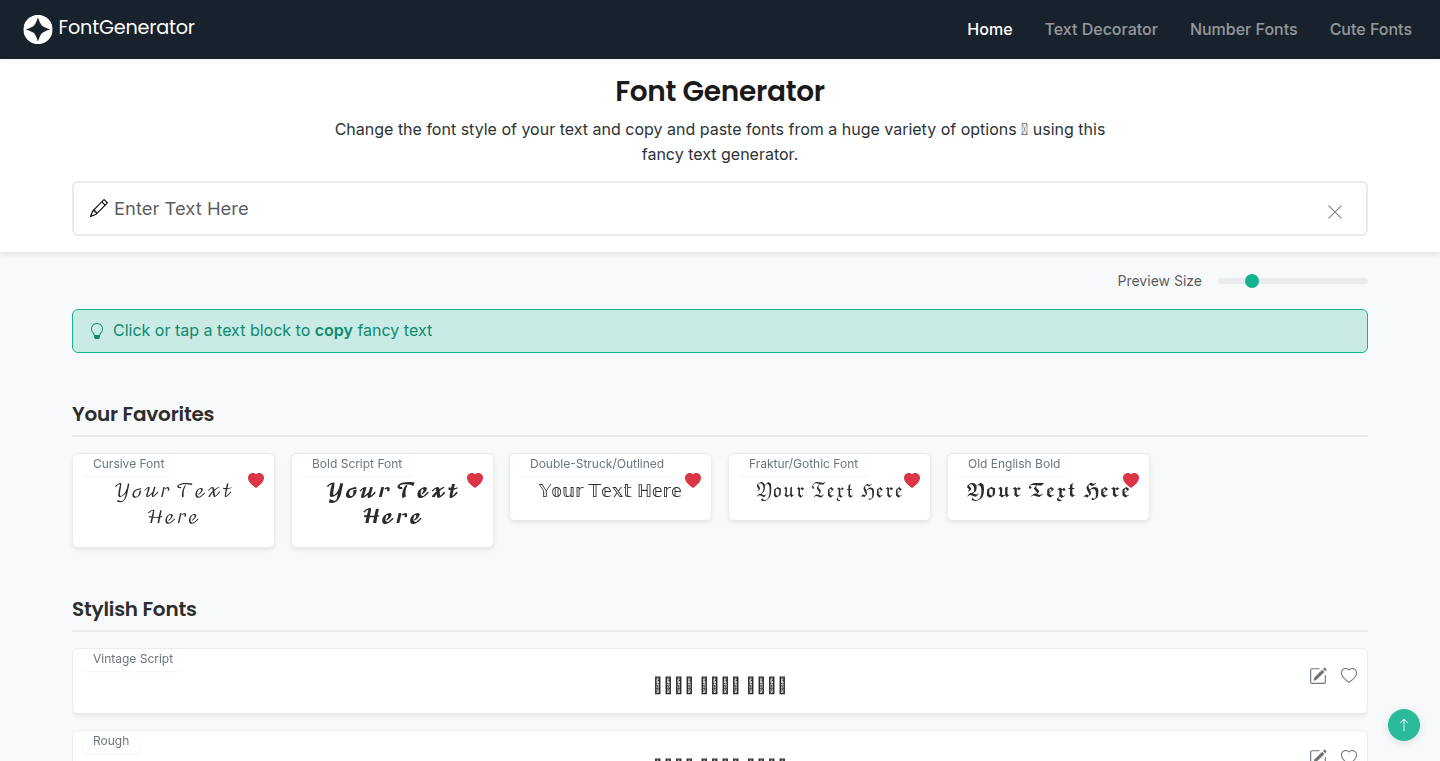The image size is (1440, 761).
Task: Focus the Enter Text Here field
Action: (720, 209)
